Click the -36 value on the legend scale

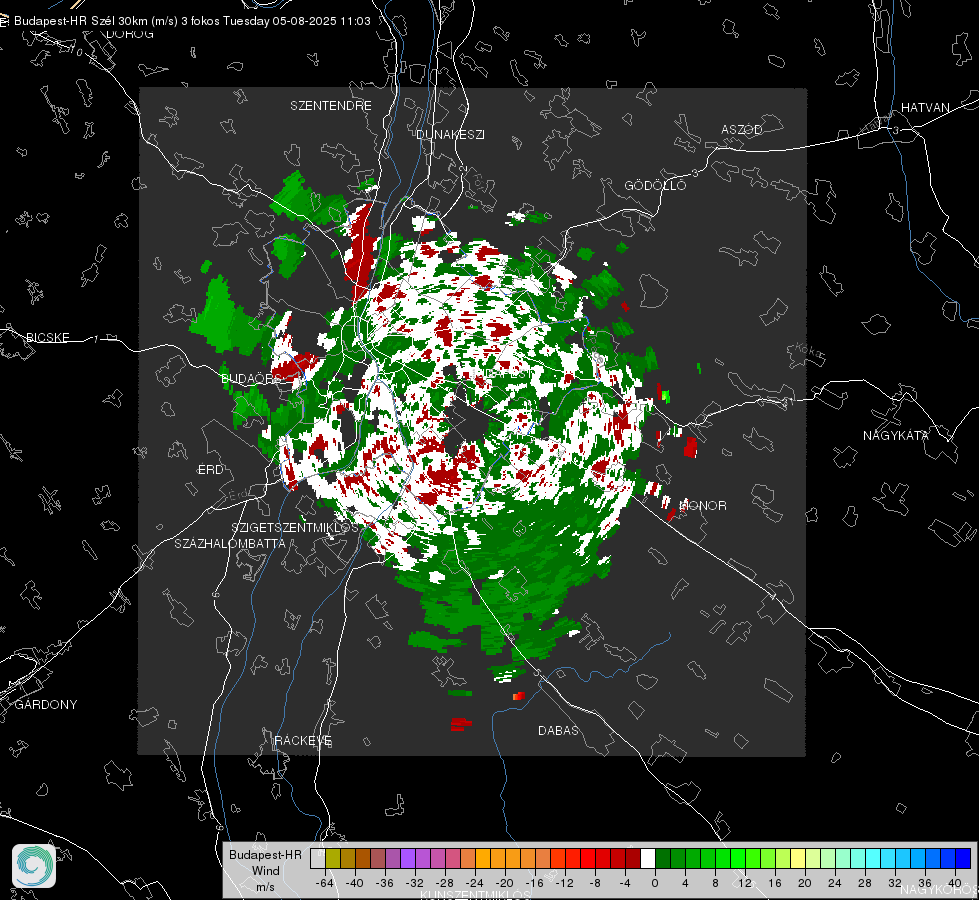click(385, 883)
